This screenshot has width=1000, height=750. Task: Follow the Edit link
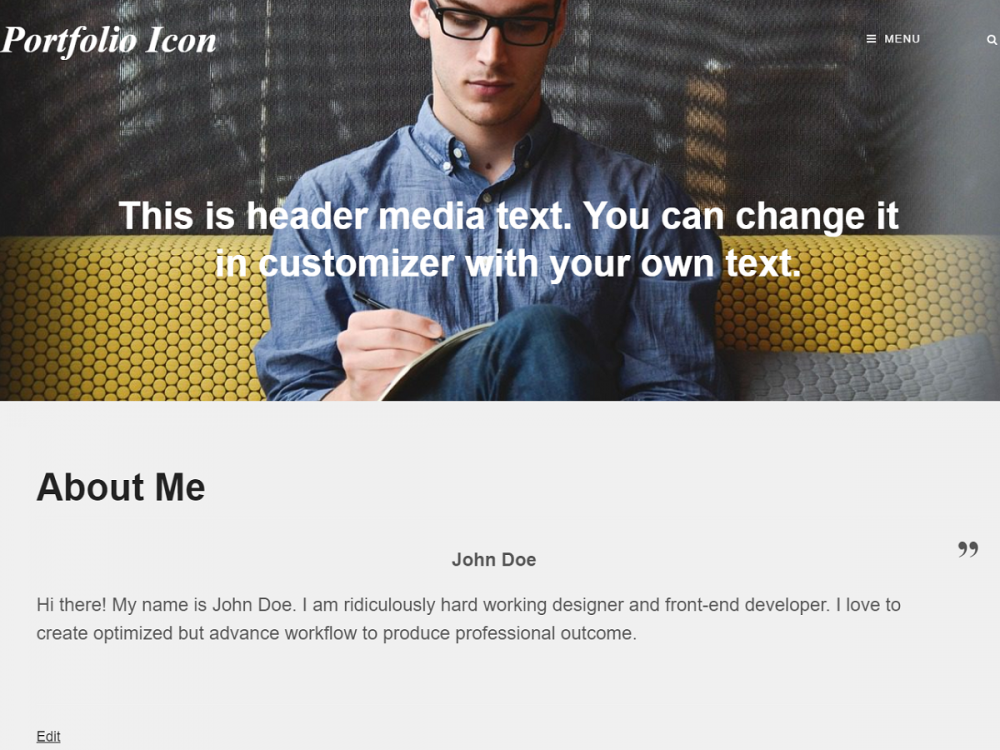48,737
